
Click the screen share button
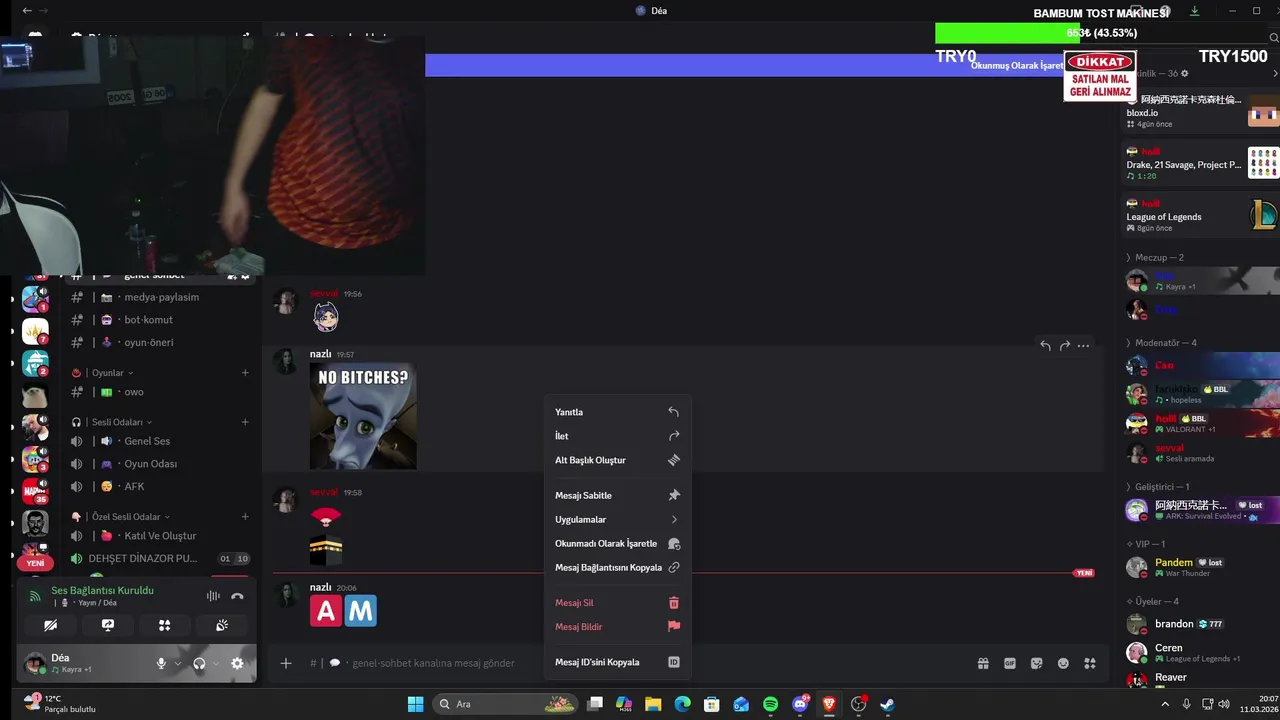point(108,625)
